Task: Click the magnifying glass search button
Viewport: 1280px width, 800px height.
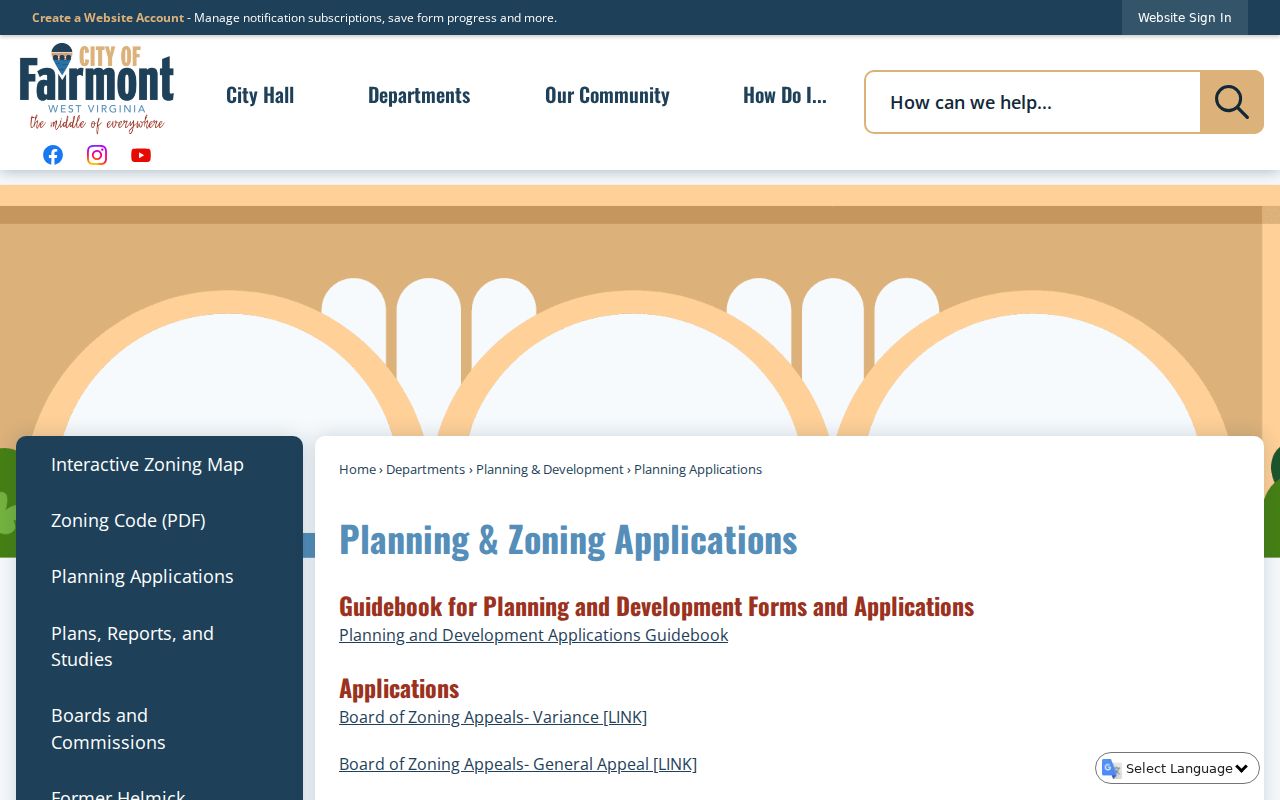Action: pyautogui.click(x=1231, y=102)
